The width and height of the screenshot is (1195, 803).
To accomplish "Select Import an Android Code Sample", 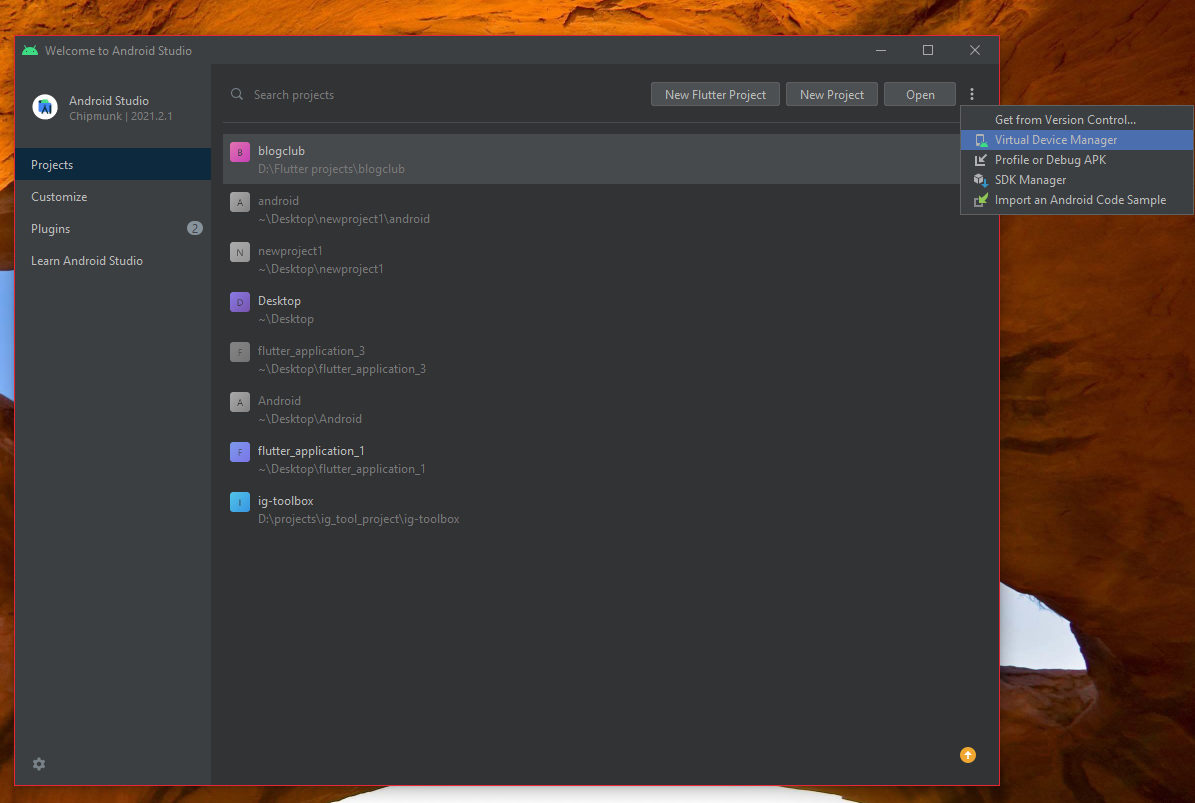I will click(x=1077, y=200).
